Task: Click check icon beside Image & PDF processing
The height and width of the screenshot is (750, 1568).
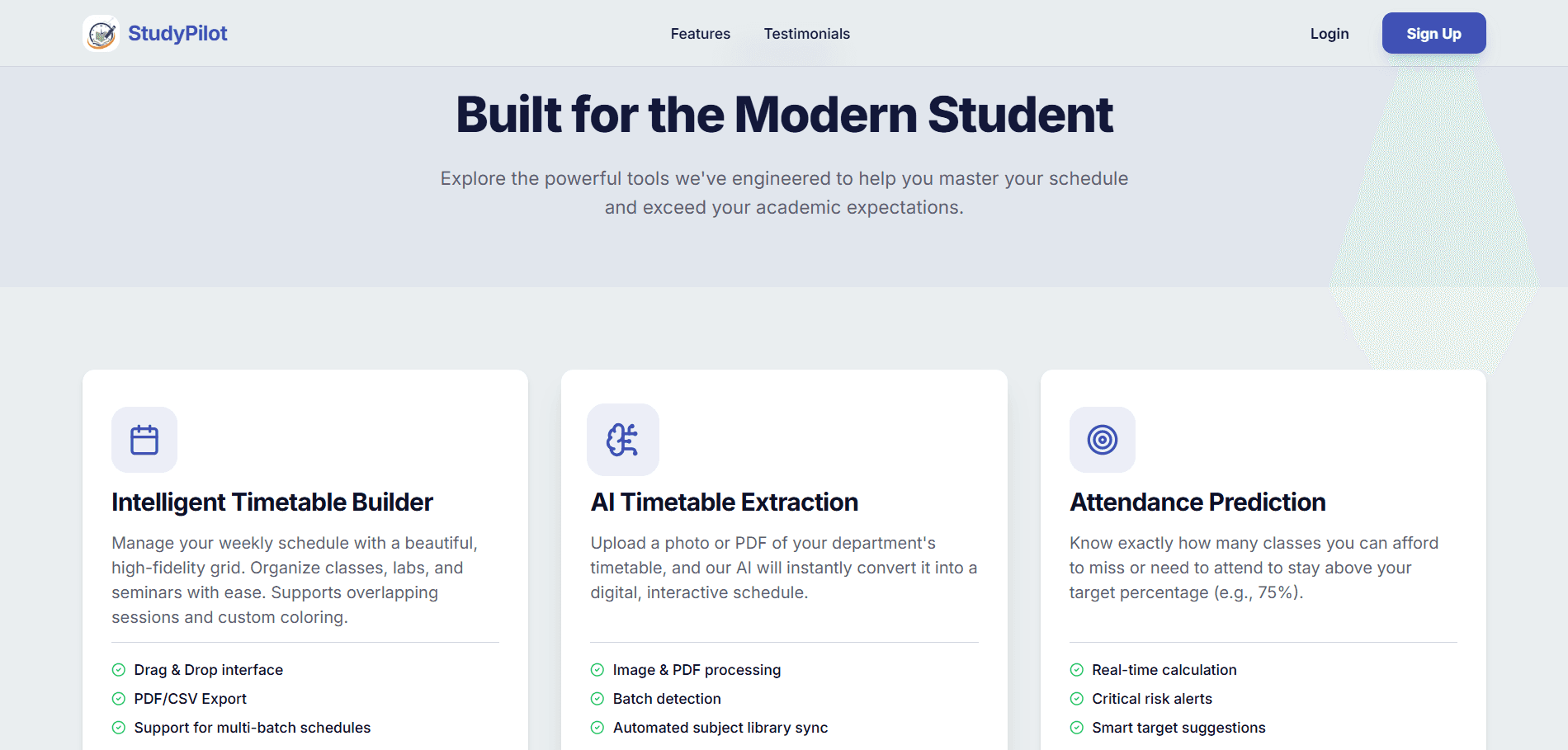Action: coord(597,670)
